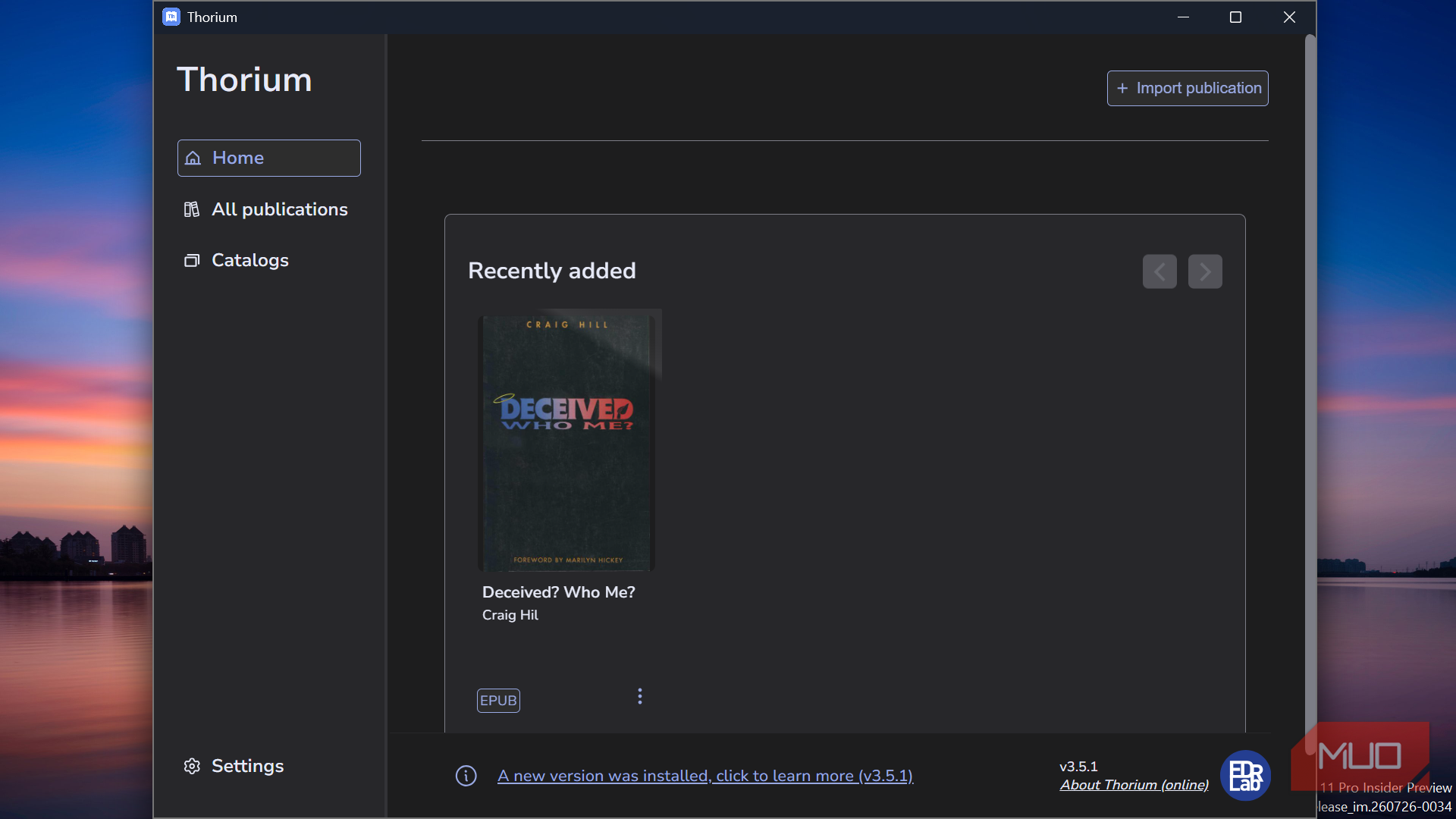Close the Thorium window
The image size is (1456, 819).
1289,17
